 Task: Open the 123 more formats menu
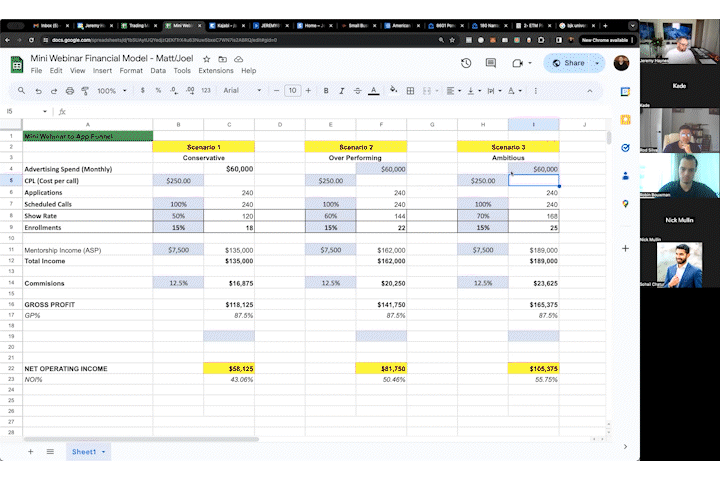point(206,90)
